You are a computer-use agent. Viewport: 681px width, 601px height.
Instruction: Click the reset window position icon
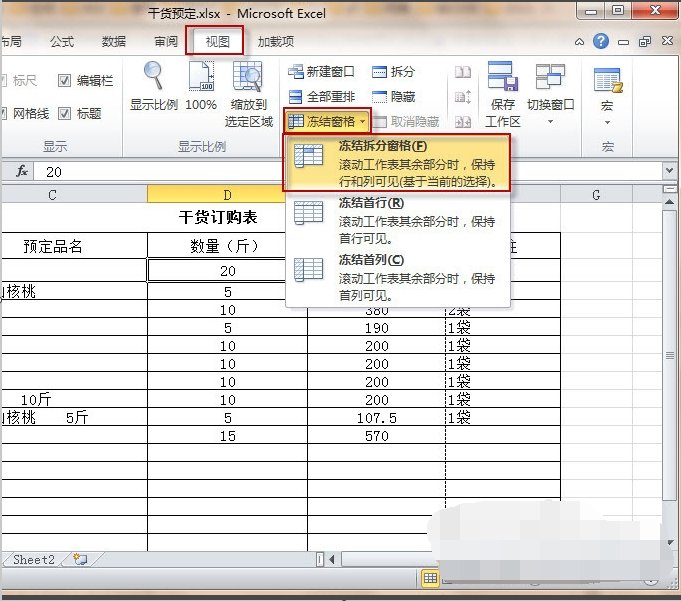(x=463, y=122)
